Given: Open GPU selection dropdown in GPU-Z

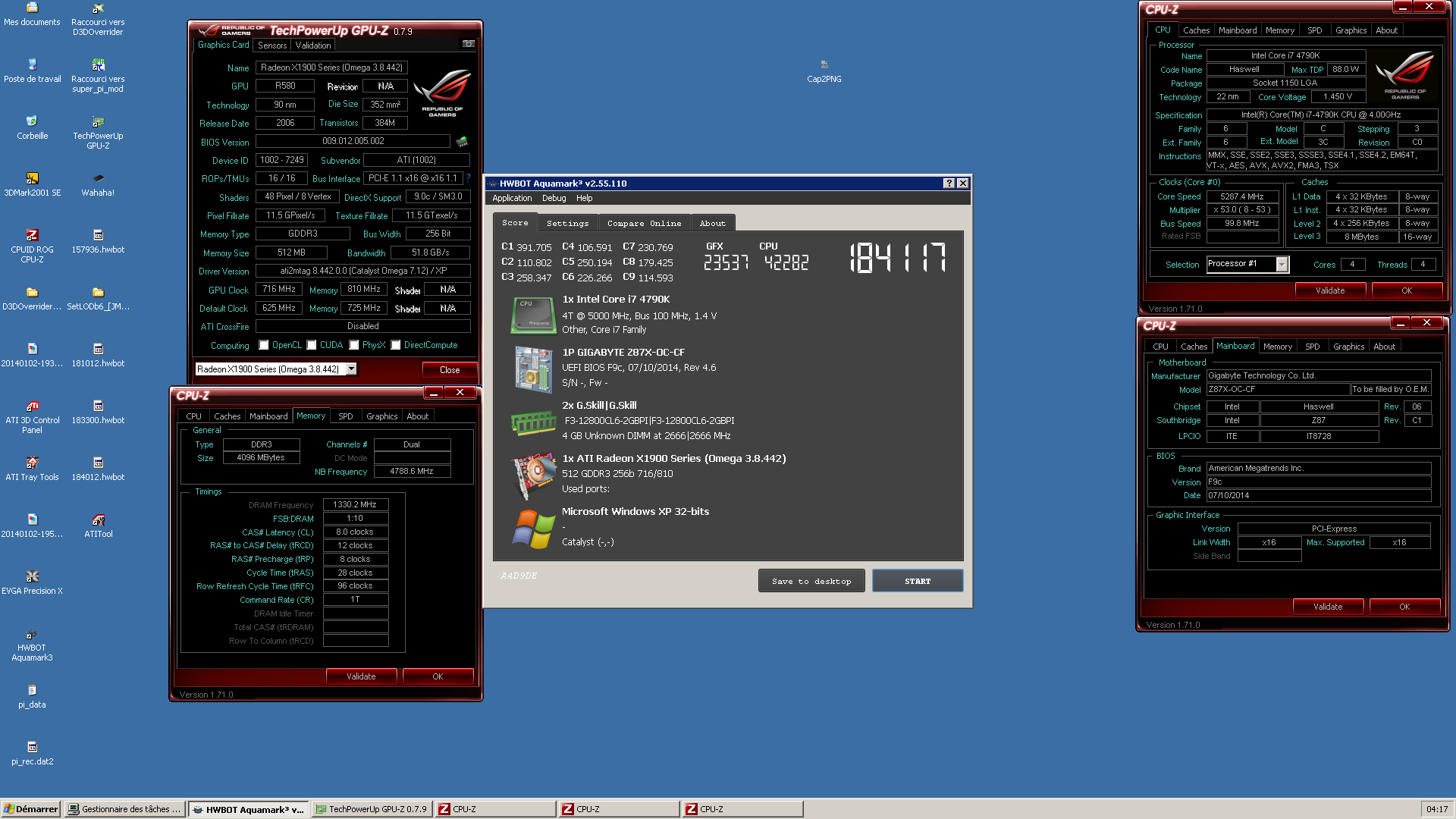Looking at the screenshot, I should (x=351, y=369).
